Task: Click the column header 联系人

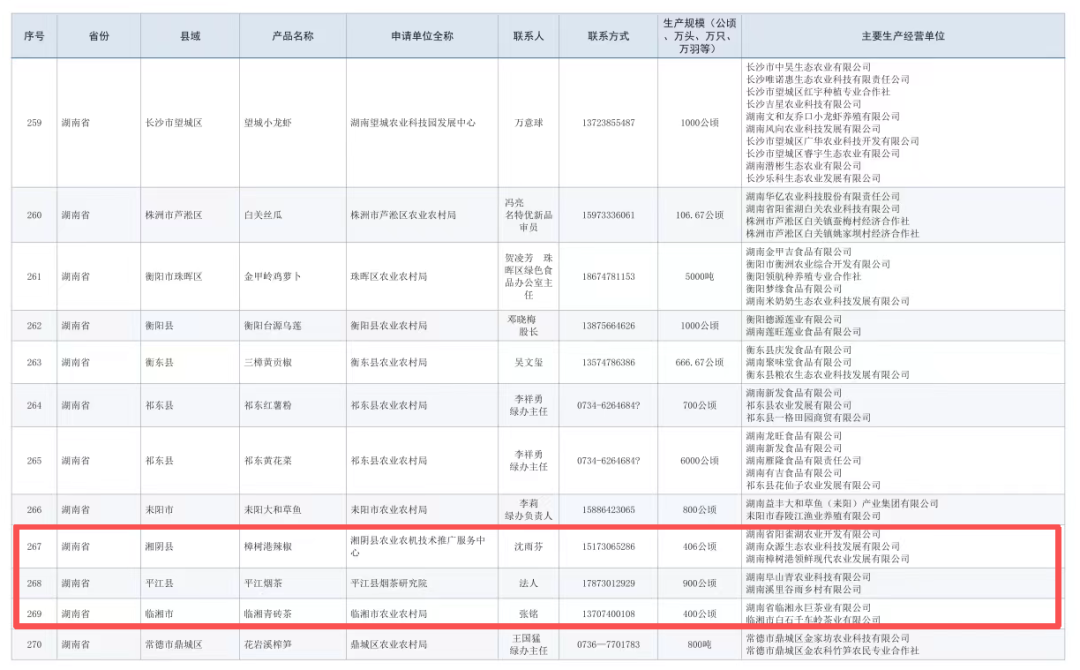Action: pyautogui.click(x=528, y=36)
